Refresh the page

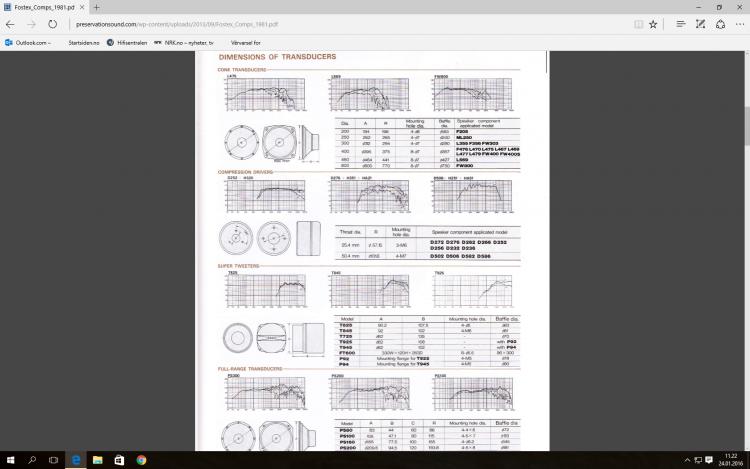tap(53, 24)
